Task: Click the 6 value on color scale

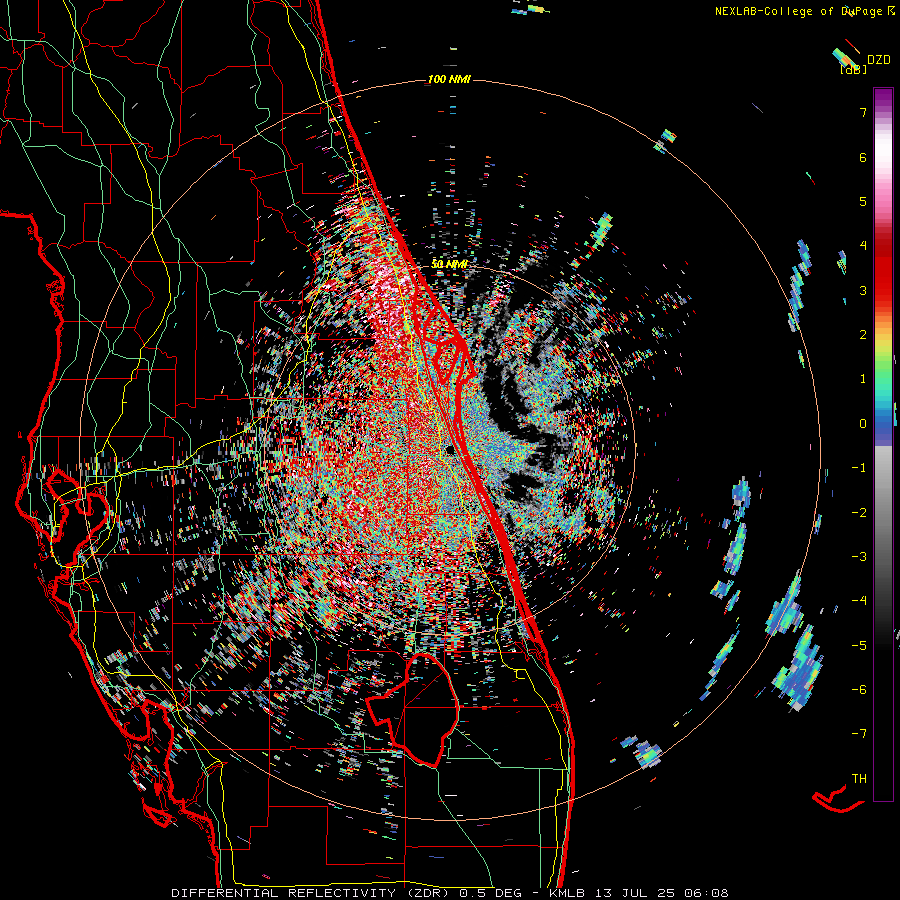Action: coord(863,157)
